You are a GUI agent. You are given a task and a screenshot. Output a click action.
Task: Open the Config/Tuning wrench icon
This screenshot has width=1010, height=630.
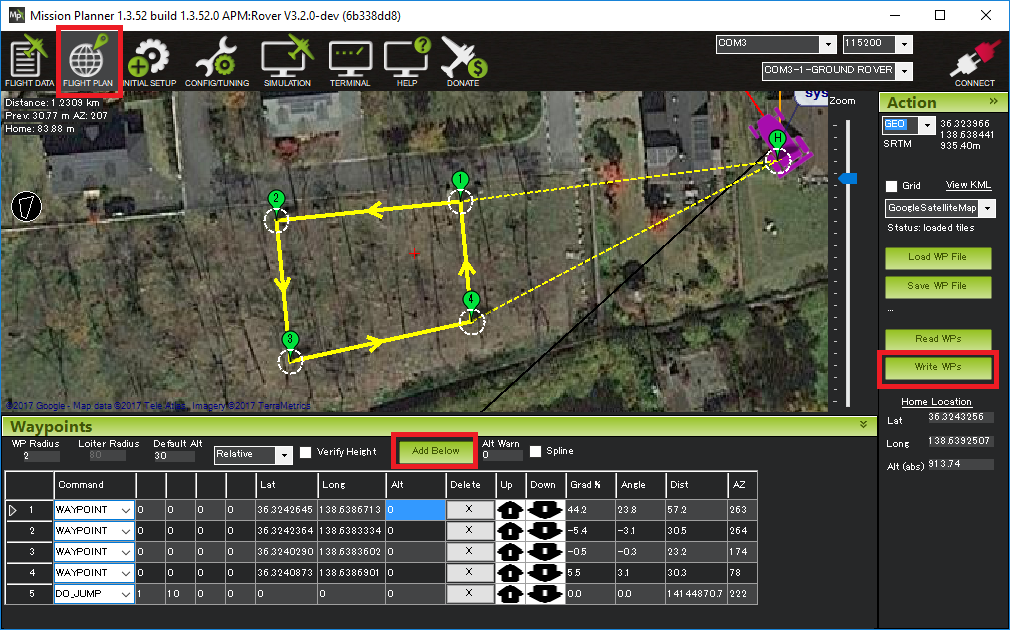[216, 61]
